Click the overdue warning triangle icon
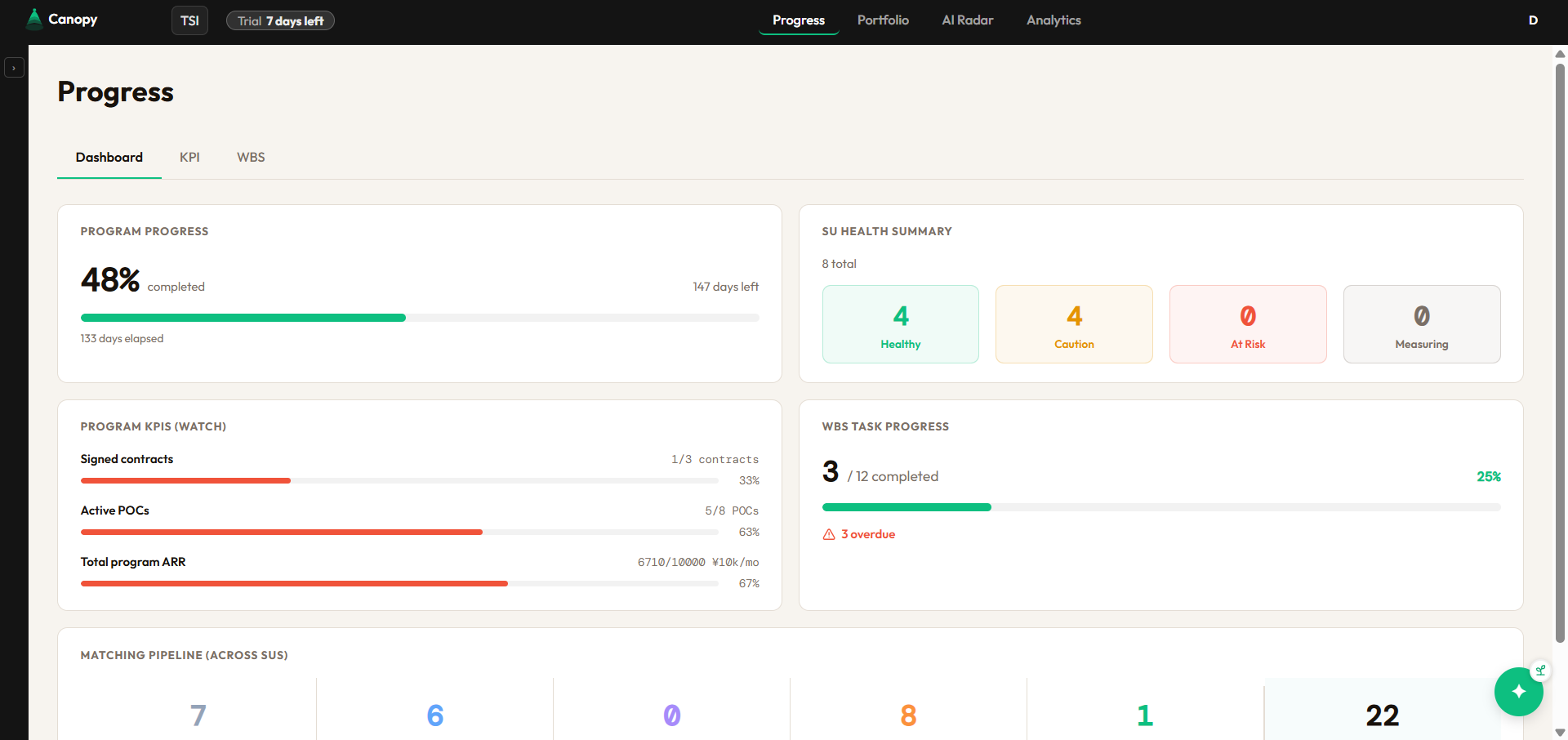1568x740 pixels. click(x=829, y=534)
